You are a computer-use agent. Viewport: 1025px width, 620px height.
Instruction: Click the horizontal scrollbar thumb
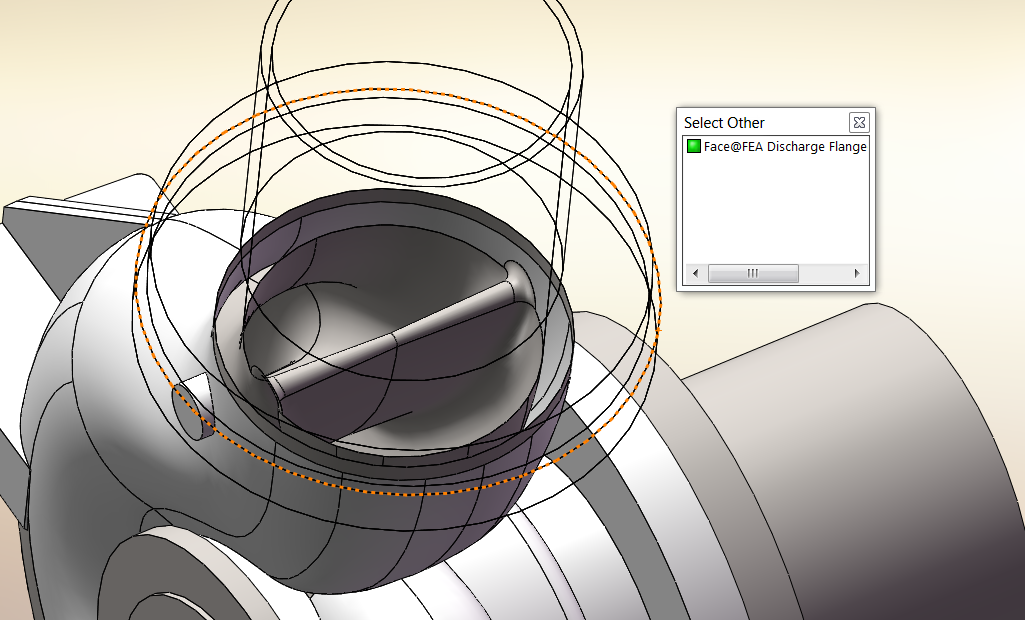[x=752, y=273]
